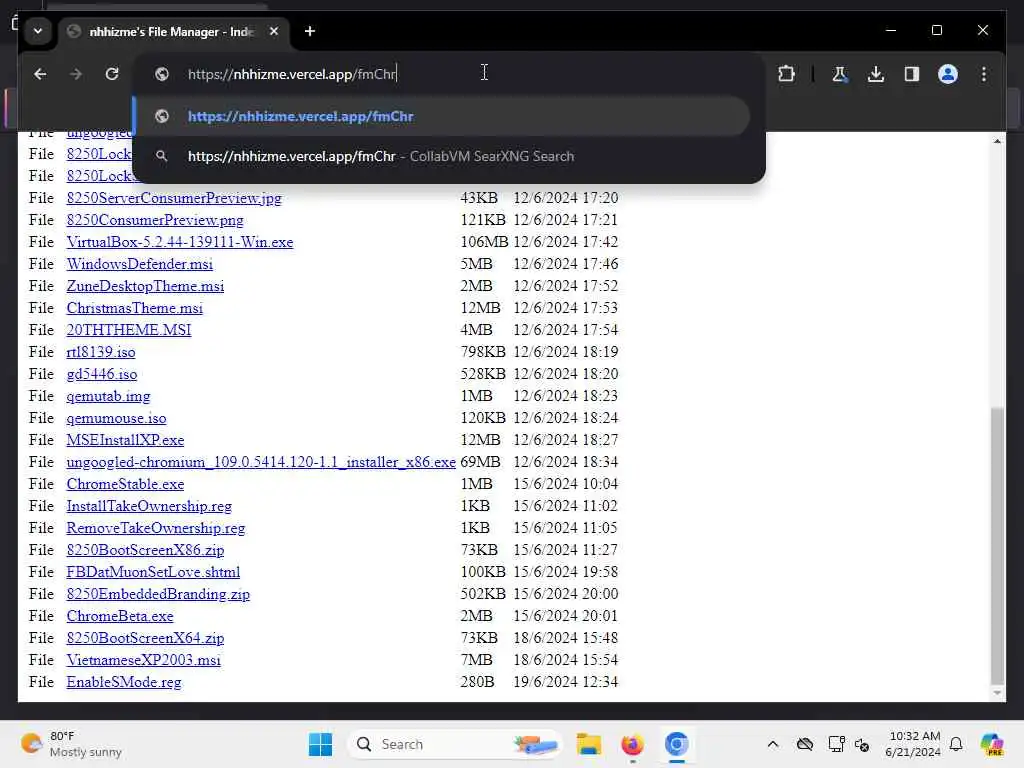The image size is (1024, 768).
Task: Open the Downloads tray icon
Action: [x=876, y=74]
